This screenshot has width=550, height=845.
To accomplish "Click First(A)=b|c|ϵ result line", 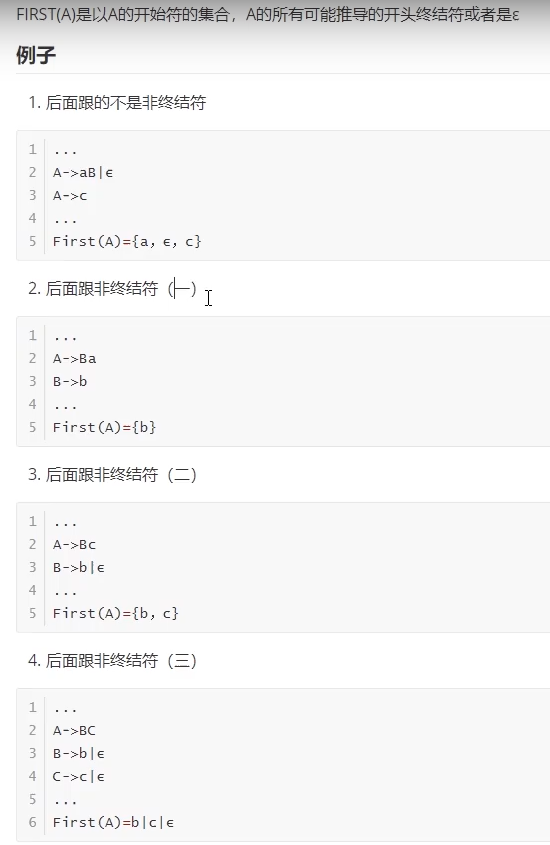I will [x=113, y=822].
